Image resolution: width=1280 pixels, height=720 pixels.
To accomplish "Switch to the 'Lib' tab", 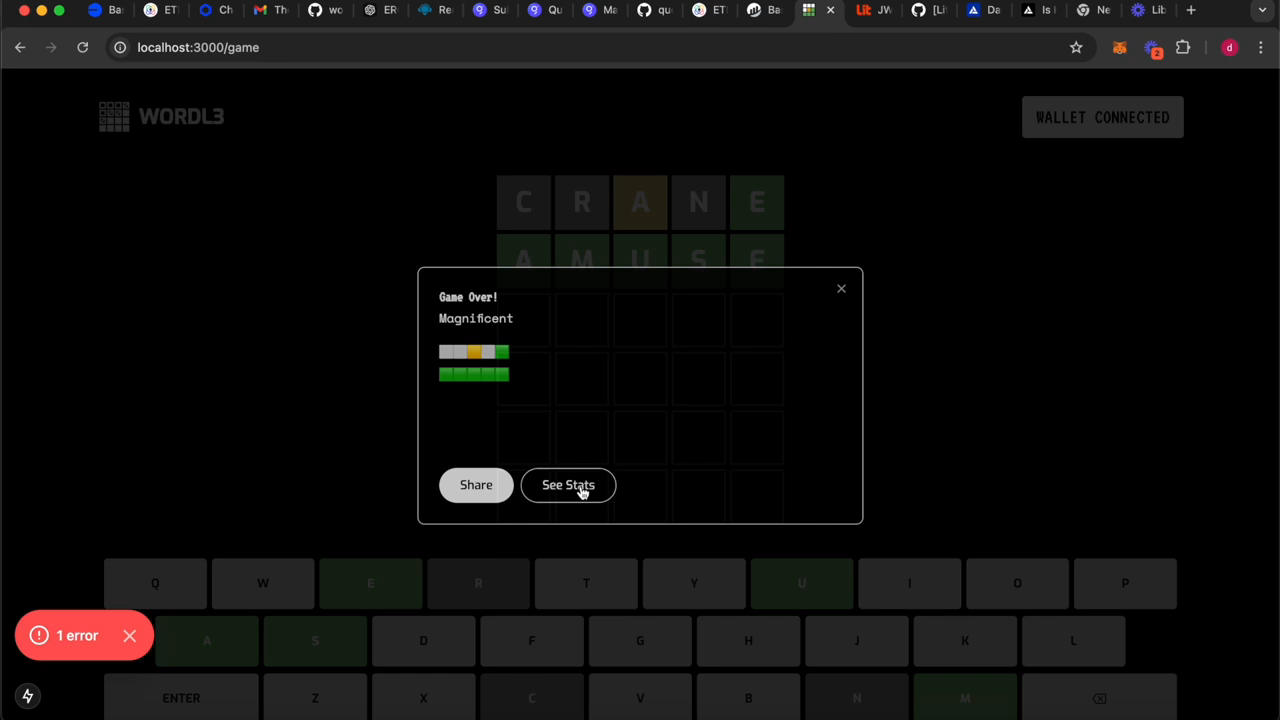I will click(x=1148, y=10).
